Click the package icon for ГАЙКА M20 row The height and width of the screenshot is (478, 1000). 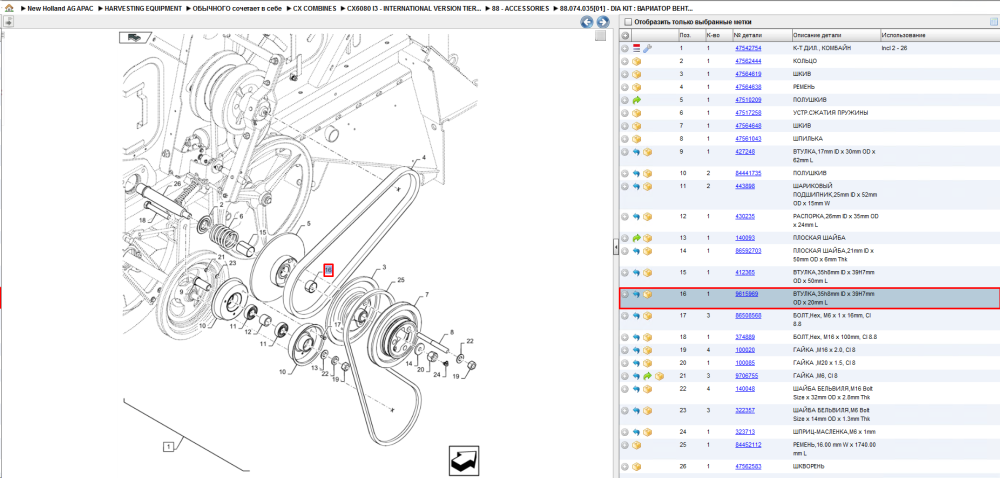click(647, 363)
